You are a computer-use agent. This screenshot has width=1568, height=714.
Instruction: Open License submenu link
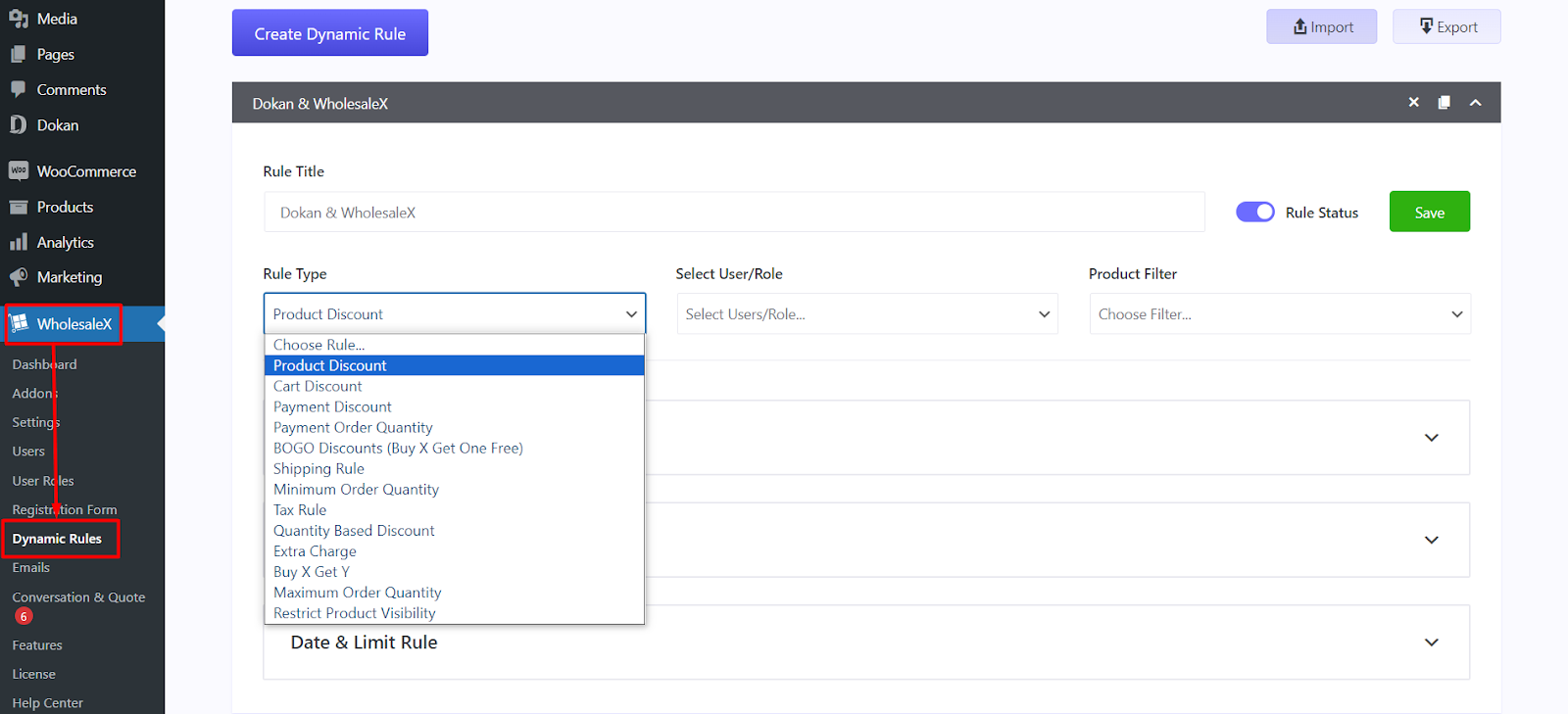click(x=33, y=674)
